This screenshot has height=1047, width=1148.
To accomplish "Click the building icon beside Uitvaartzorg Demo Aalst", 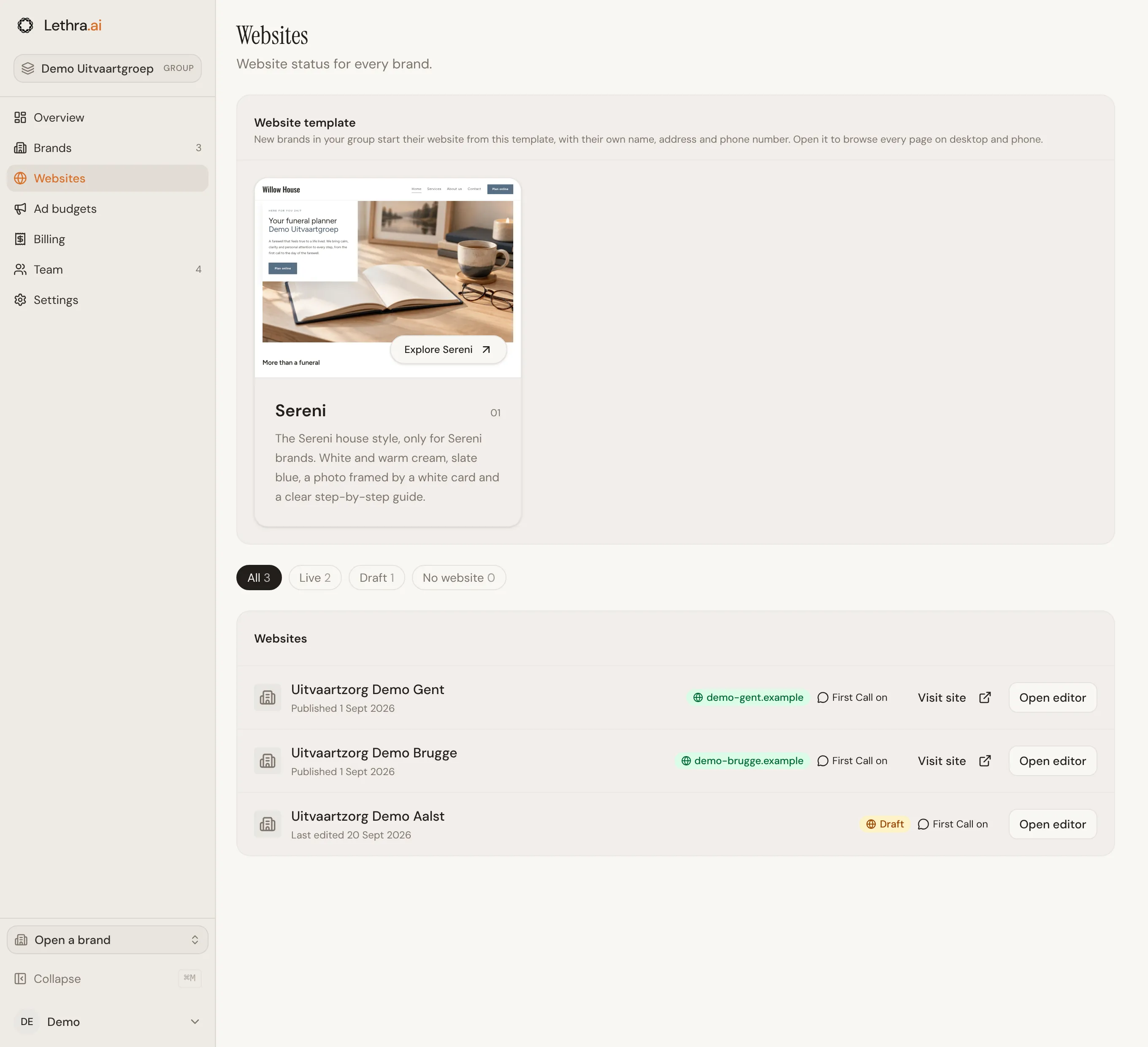I will point(268,824).
